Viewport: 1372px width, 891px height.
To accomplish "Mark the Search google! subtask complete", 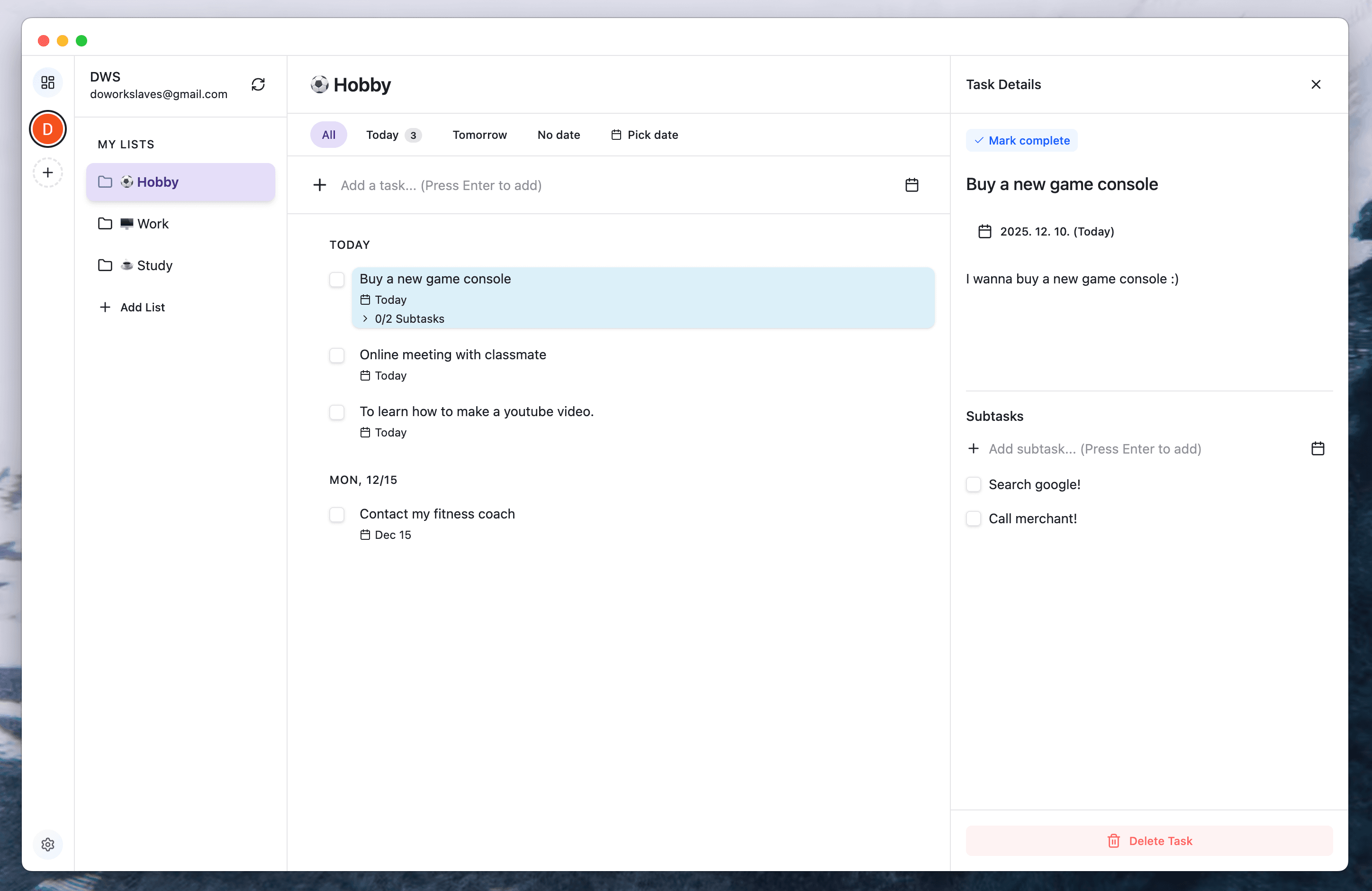I will click(973, 484).
